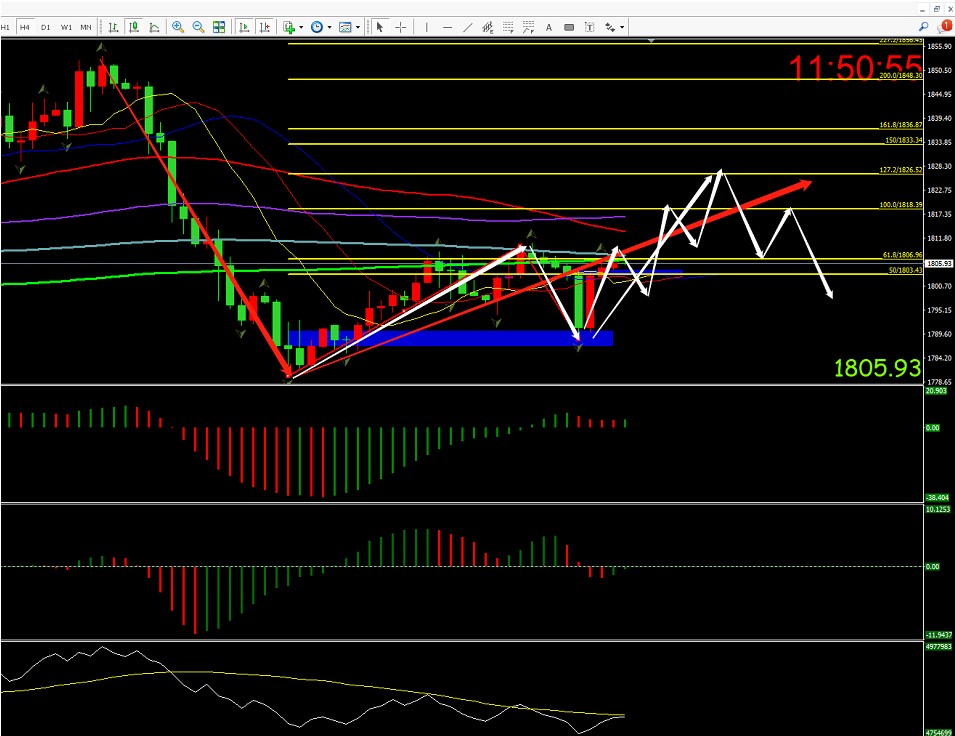This screenshot has height=736, width=955.
Task: Select the crosshair tool
Action: click(401, 27)
